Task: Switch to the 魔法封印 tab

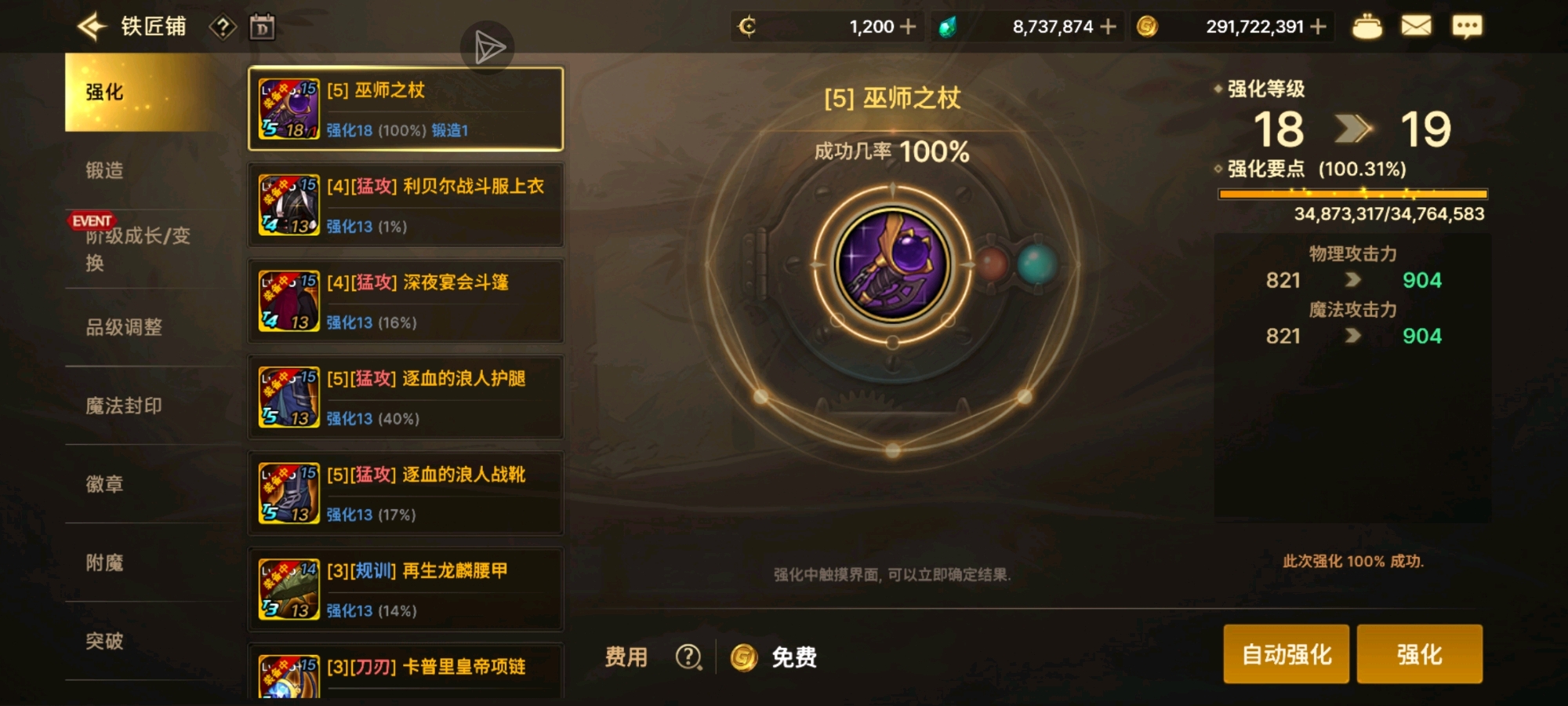Action: click(x=124, y=406)
